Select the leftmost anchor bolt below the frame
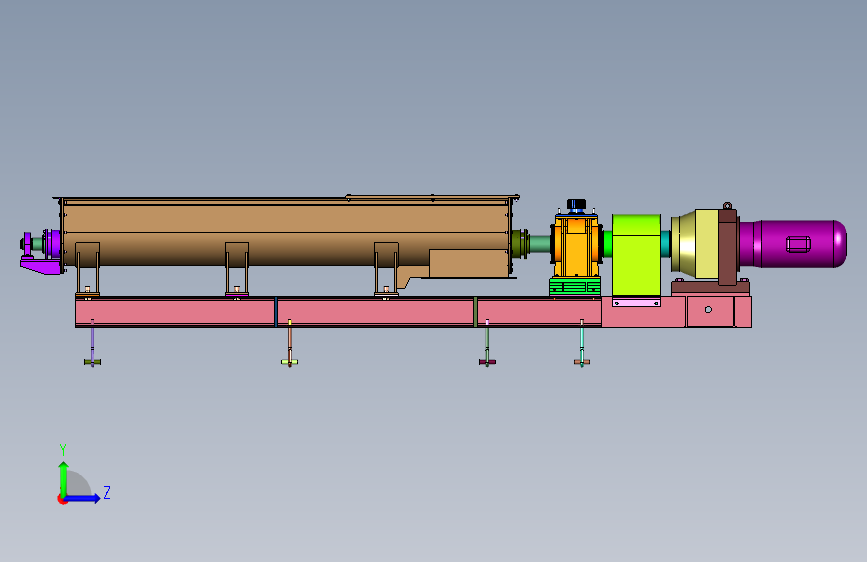This screenshot has width=867, height=562. pos(92,343)
